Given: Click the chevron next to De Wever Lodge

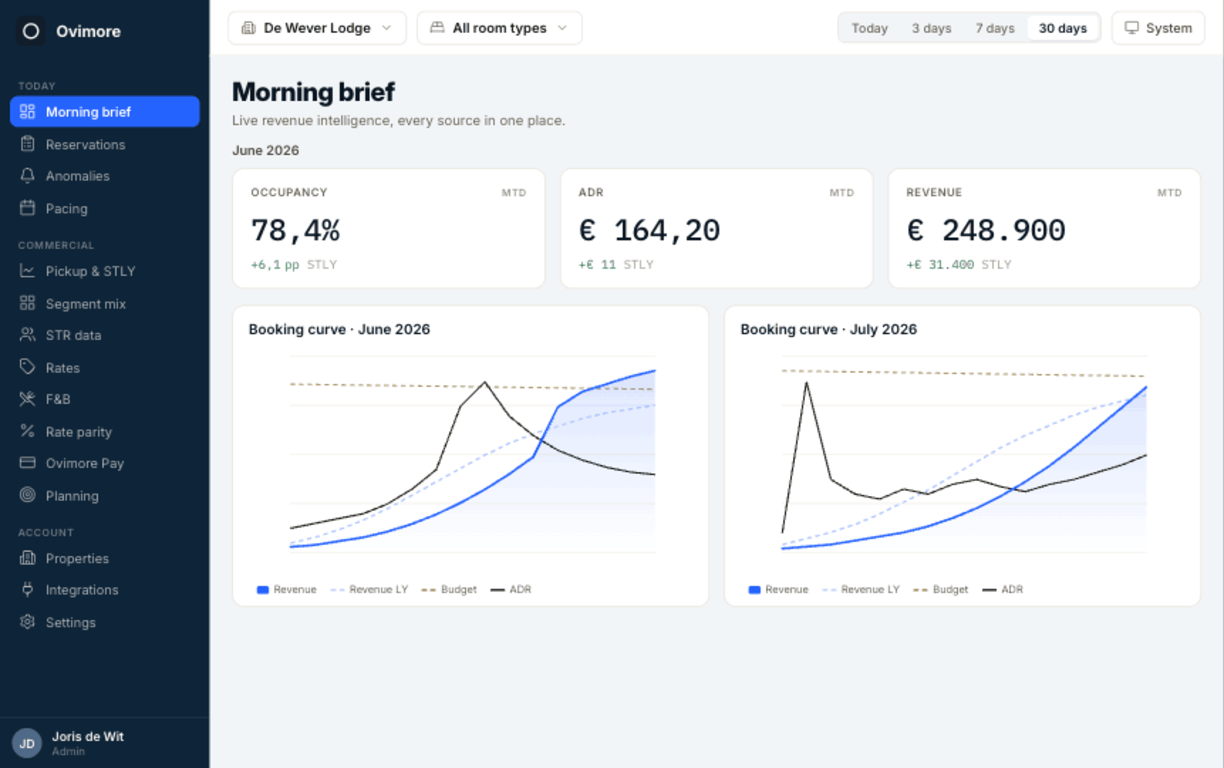Looking at the screenshot, I should (386, 28).
